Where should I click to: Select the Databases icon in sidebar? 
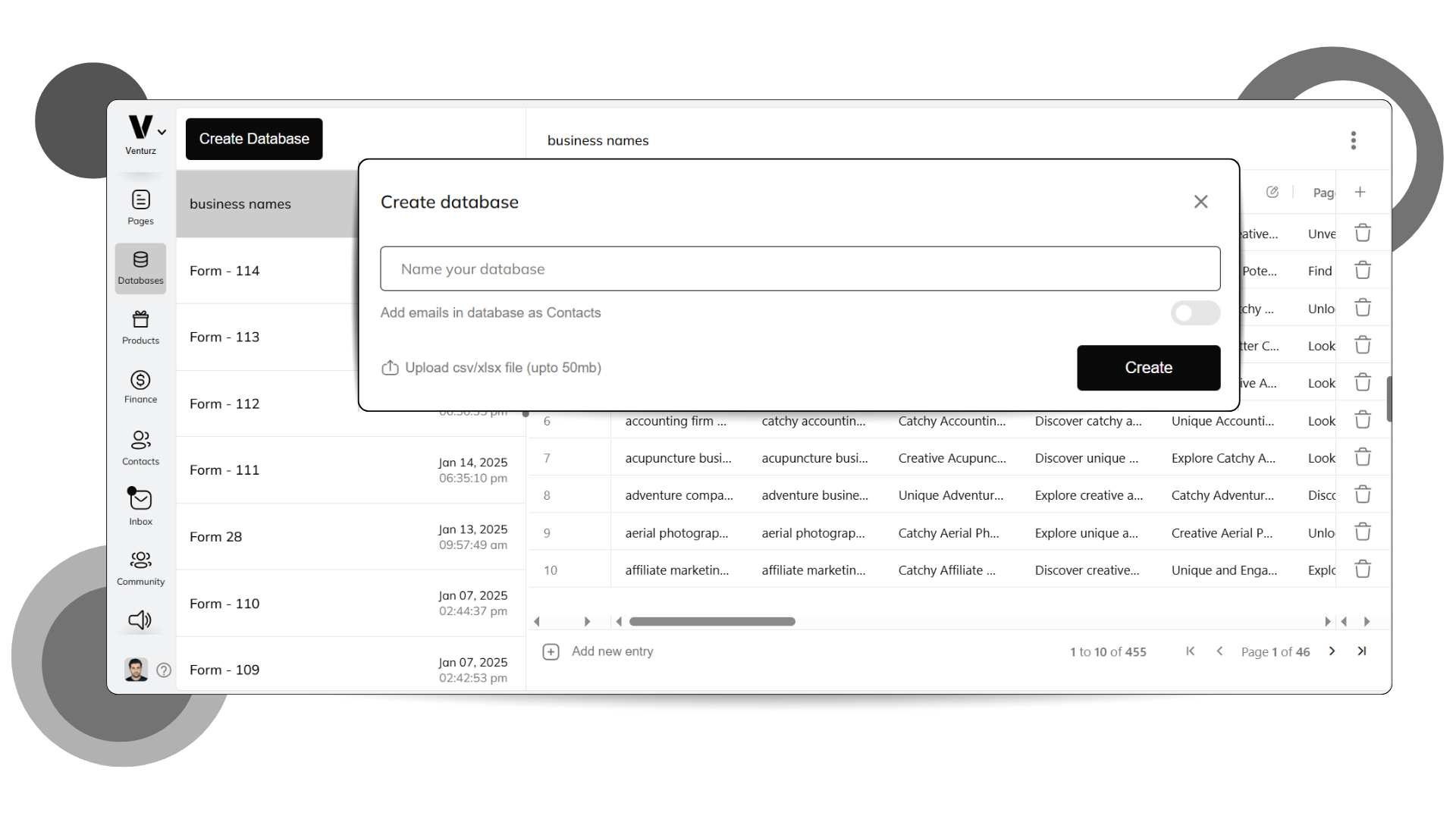[140, 267]
